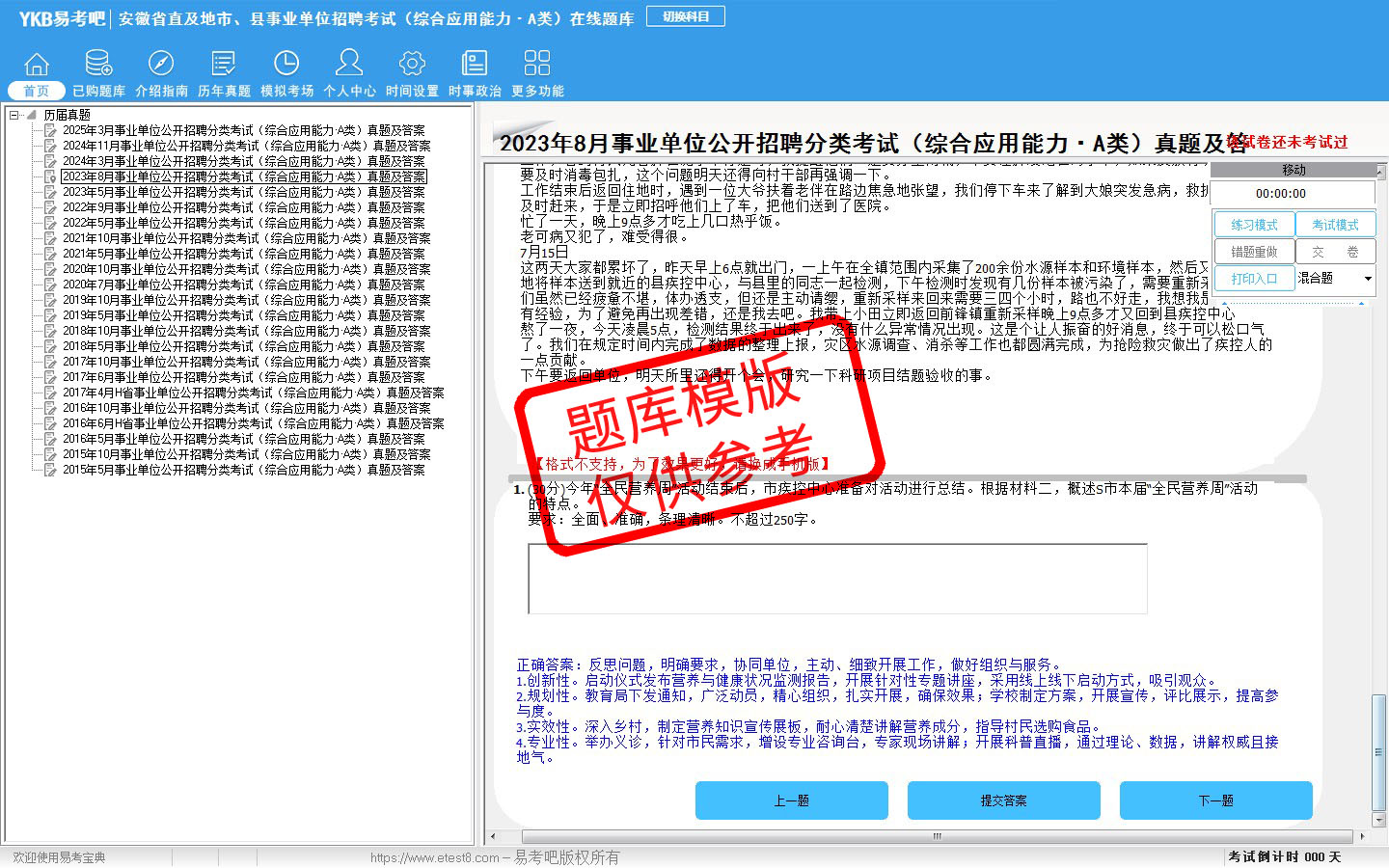Collapse the 历届真题 tree root

14,115
